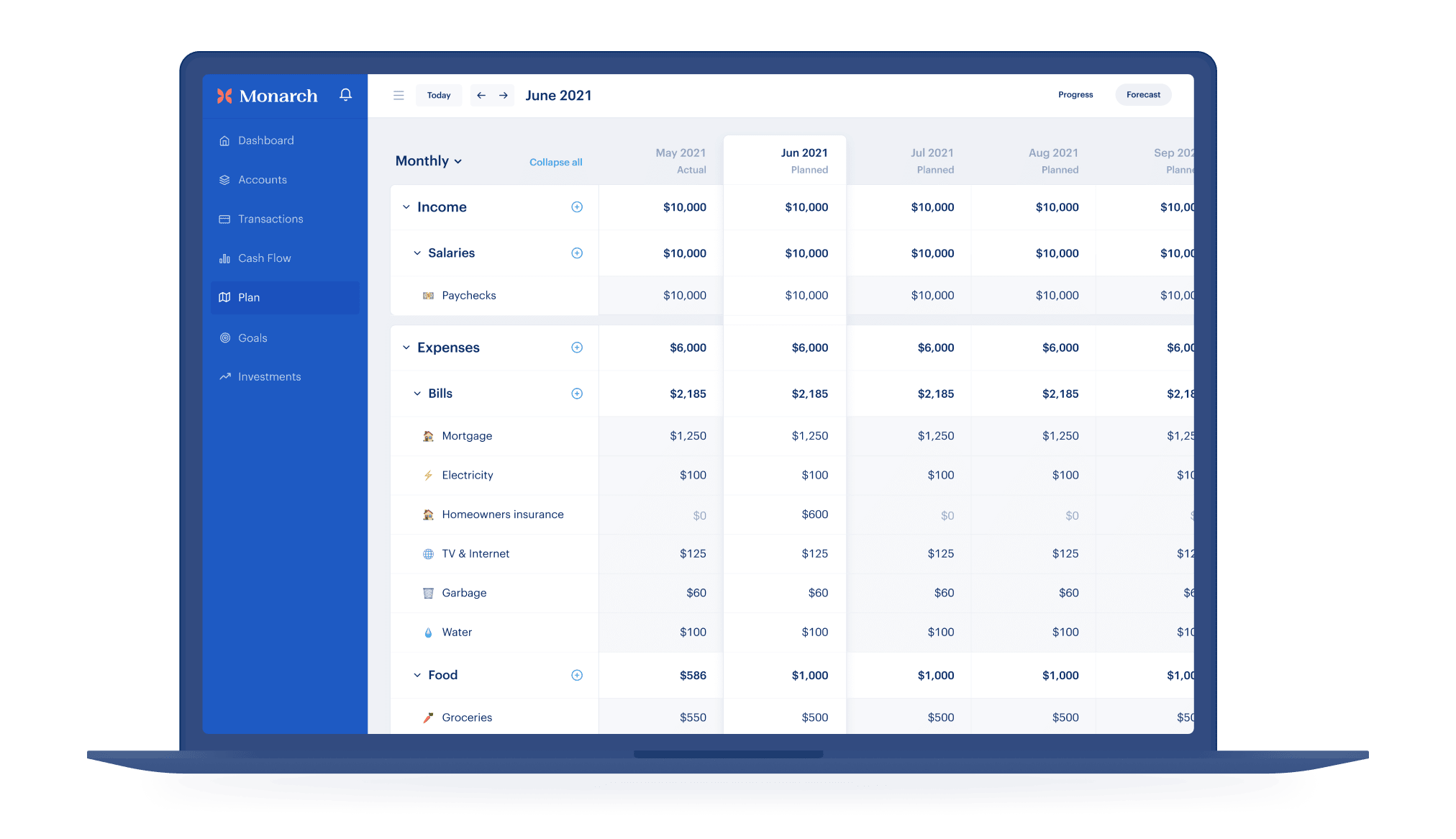Click the Investments trend icon

(225, 376)
